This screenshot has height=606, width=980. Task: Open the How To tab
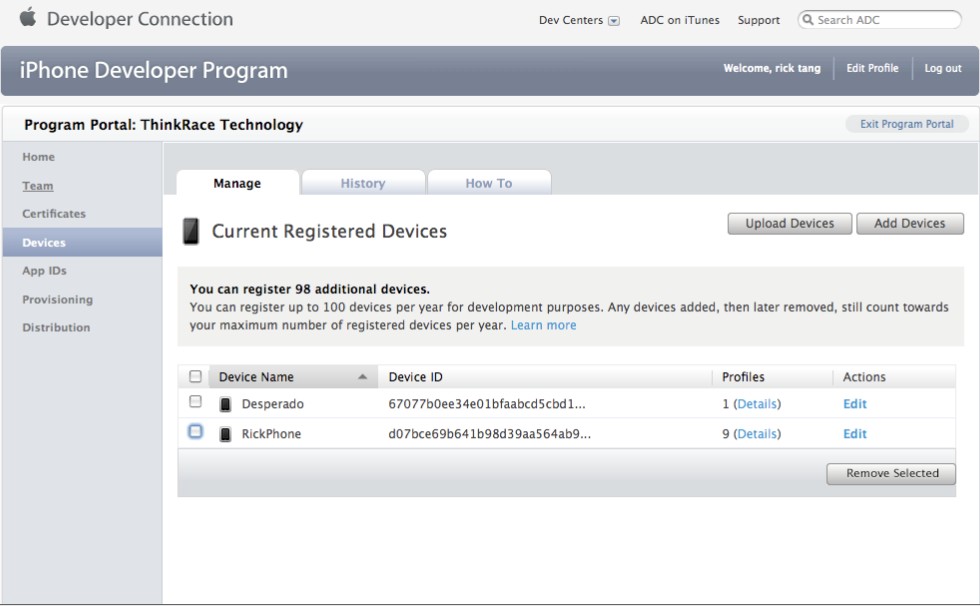(x=489, y=183)
